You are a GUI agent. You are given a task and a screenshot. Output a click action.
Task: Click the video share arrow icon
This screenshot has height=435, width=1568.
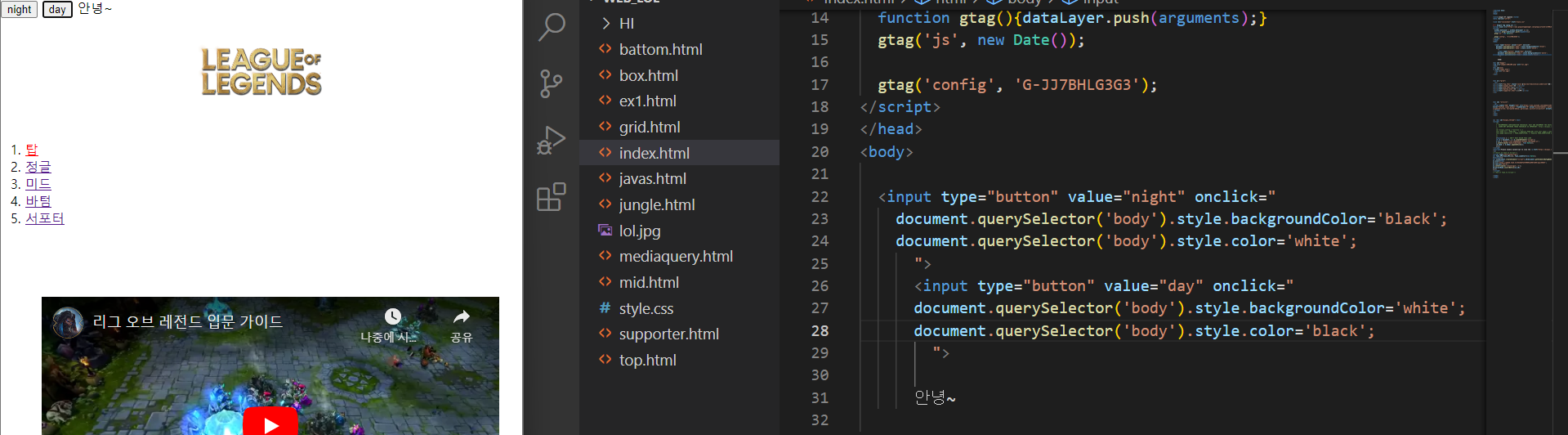(x=462, y=317)
